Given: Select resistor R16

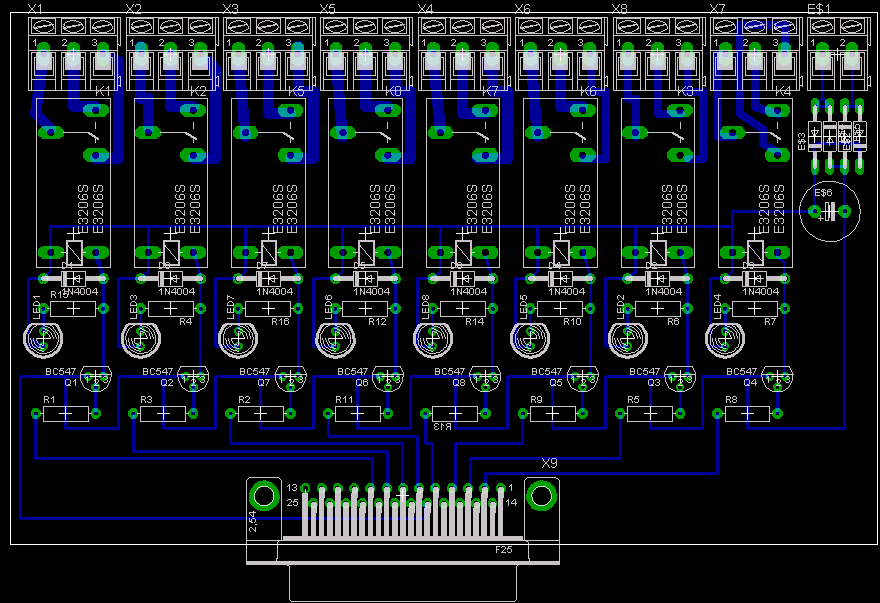Looking at the screenshot, I should (x=268, y=309).
